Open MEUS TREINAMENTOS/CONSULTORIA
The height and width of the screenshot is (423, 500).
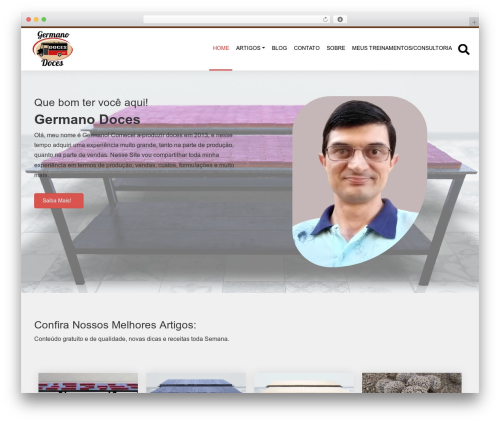(x=402, y=48)
